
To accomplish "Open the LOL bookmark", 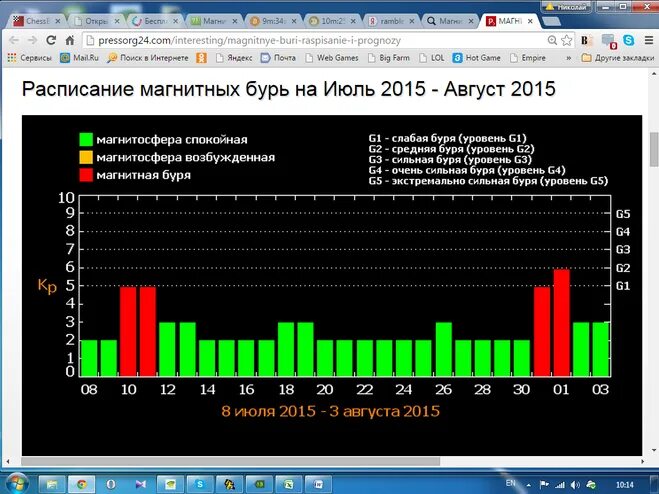I will pyautogui.click(x=432, y=58).
